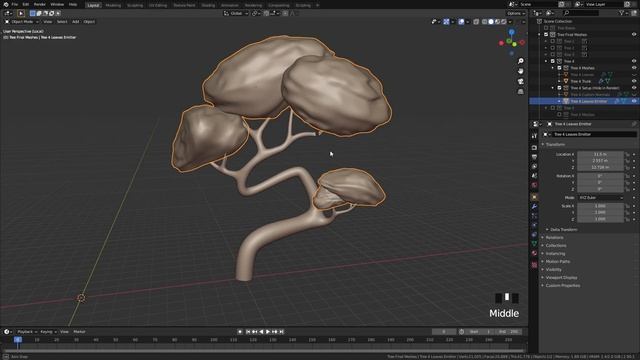Collapse the Tree Final Meshes collection
640x360 pixels.
(540, 35)
